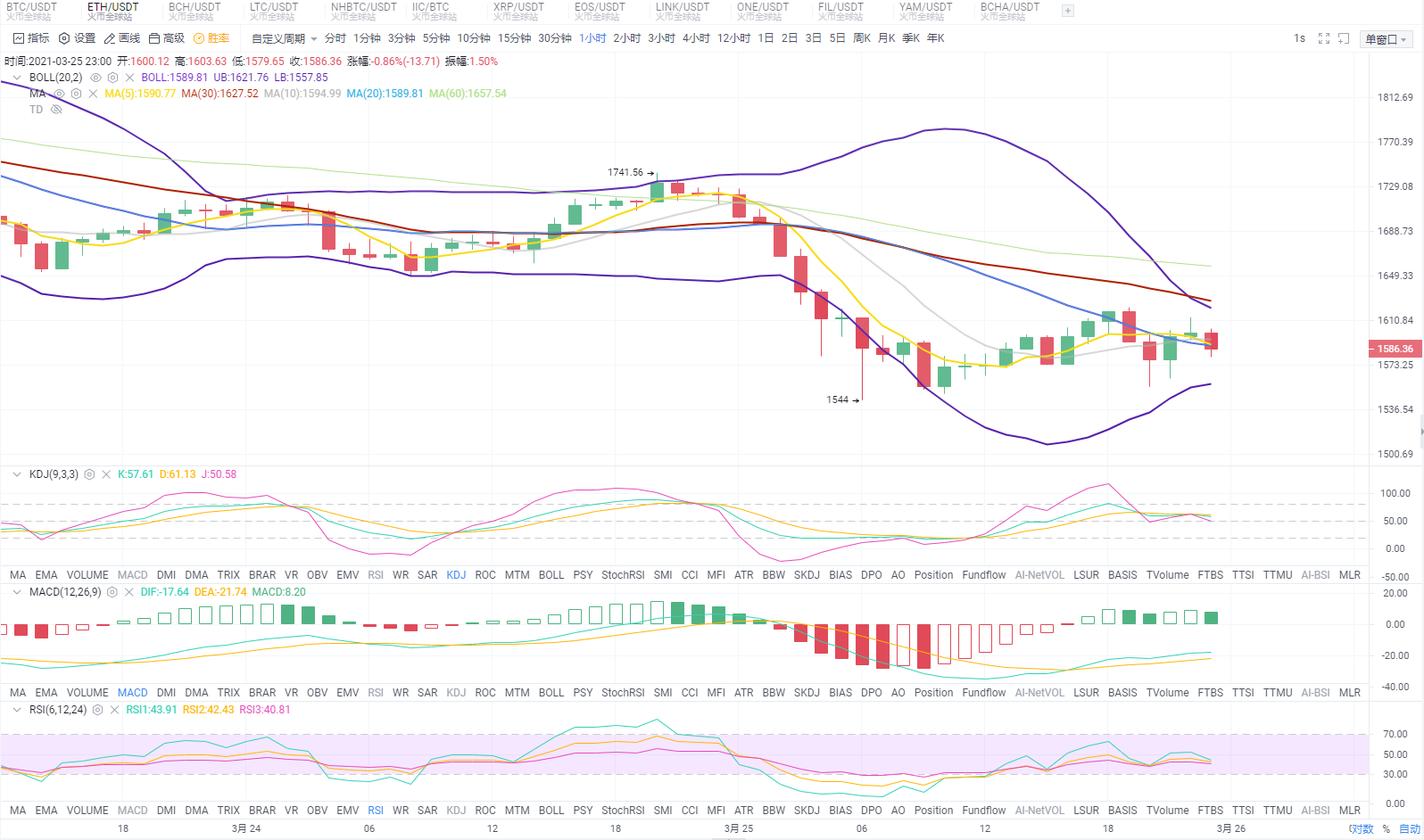The image size is (1424, 840).
Task: Add a new trading pair tab with plus icon
Action: [x=1068, y=11]
